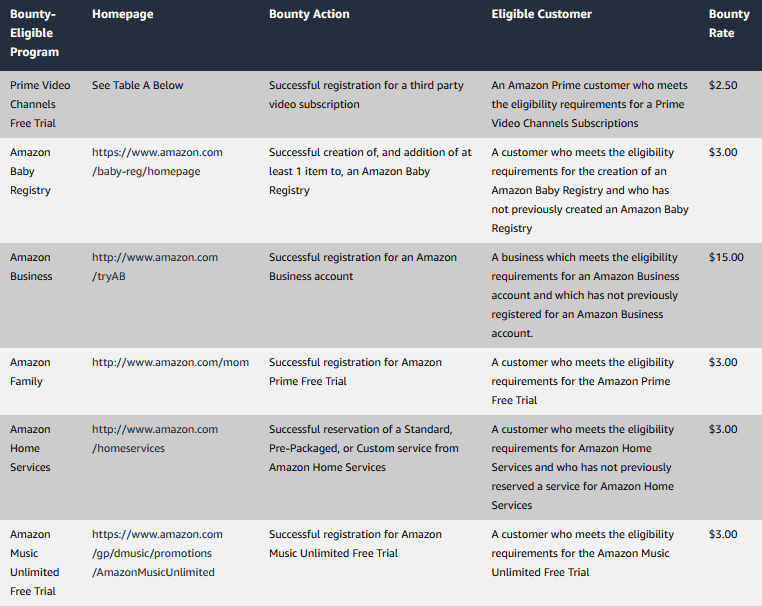The height and width of the screenshot is (607, 762).
Task: Click the 'Bounty-Eligible Program' column header
Action: (35, 33)
